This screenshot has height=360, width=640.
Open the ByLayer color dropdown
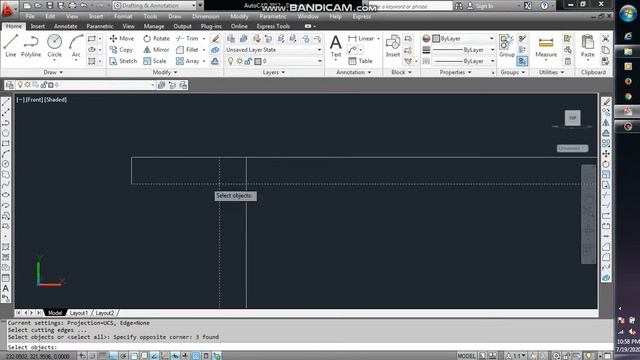coord(463,38)
